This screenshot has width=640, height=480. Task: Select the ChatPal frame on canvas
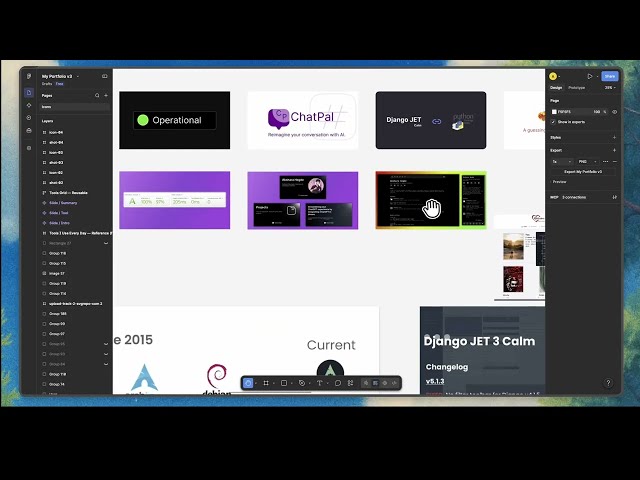(x=303, y=120)
